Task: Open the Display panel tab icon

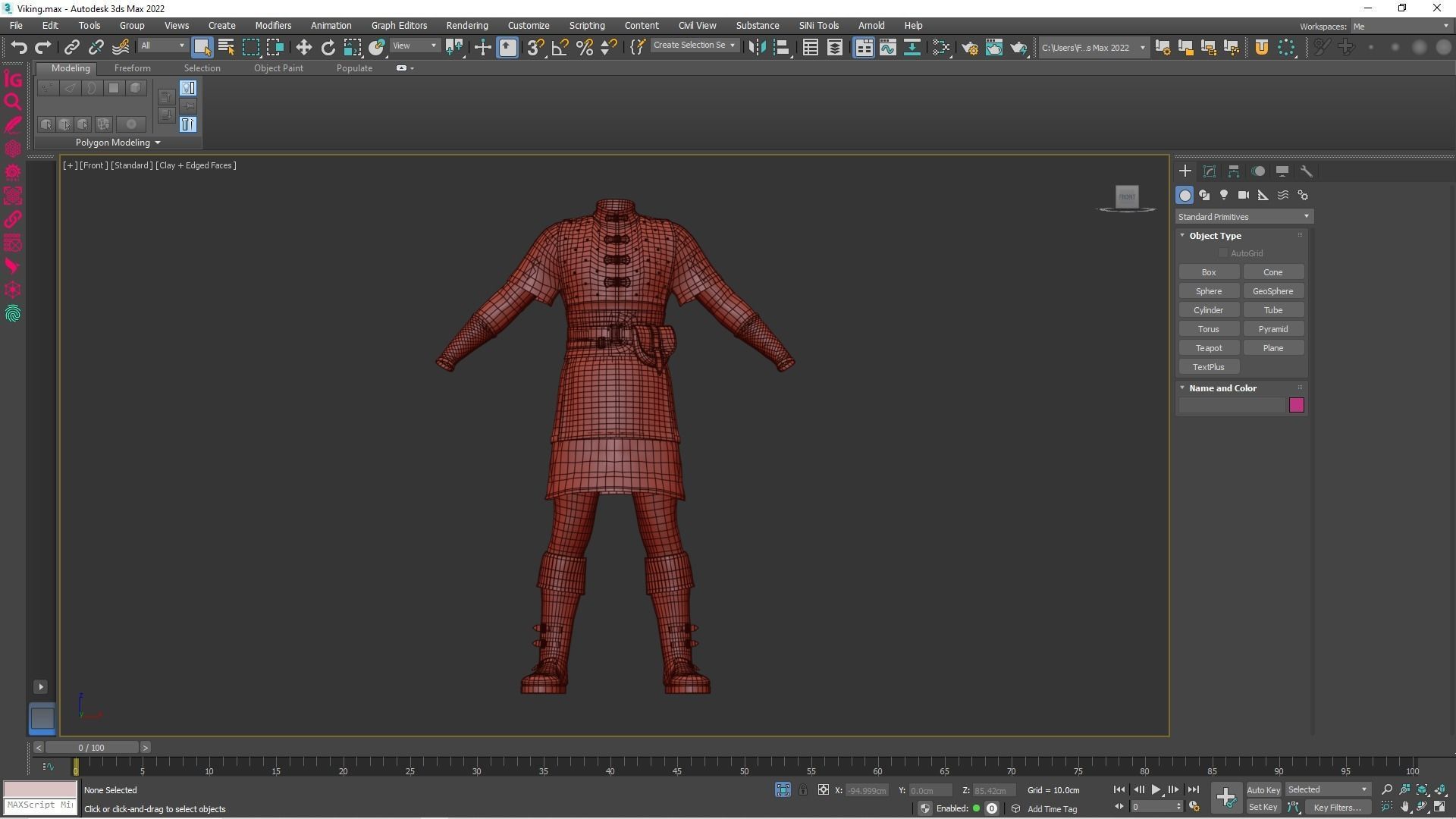Action: click(x=1282, y=171)
